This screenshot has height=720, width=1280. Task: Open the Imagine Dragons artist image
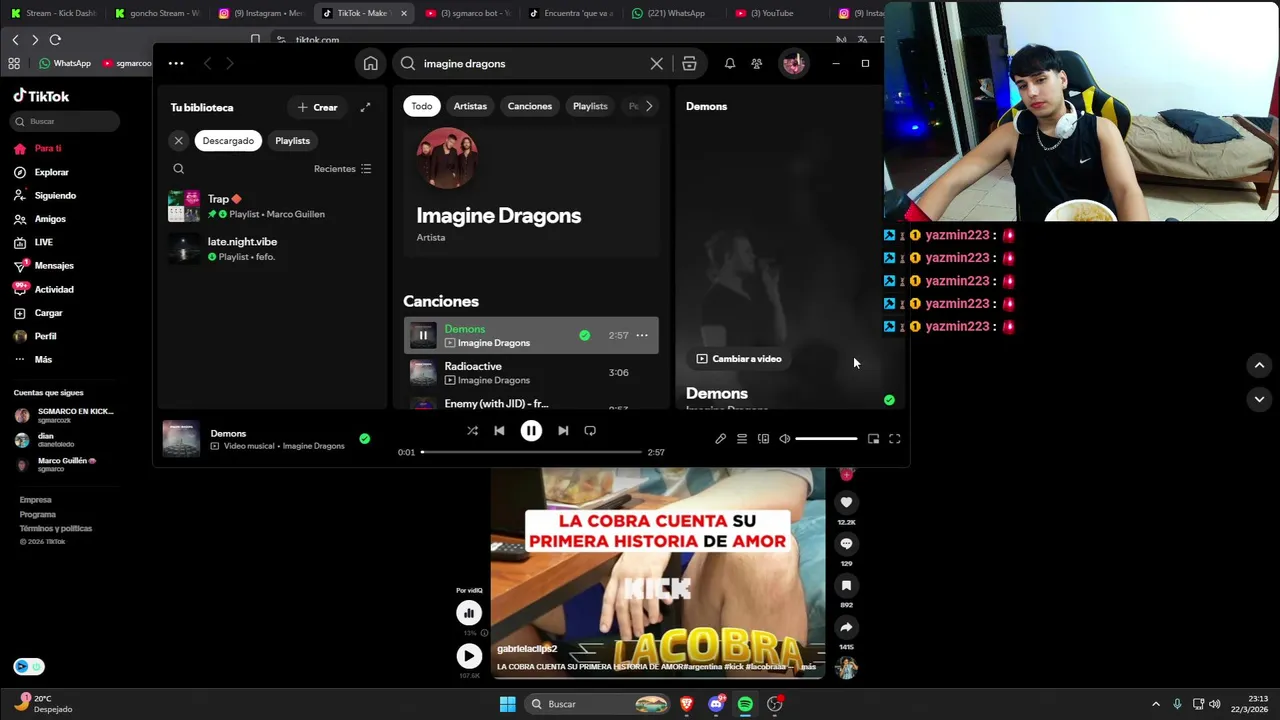point(447,158)
